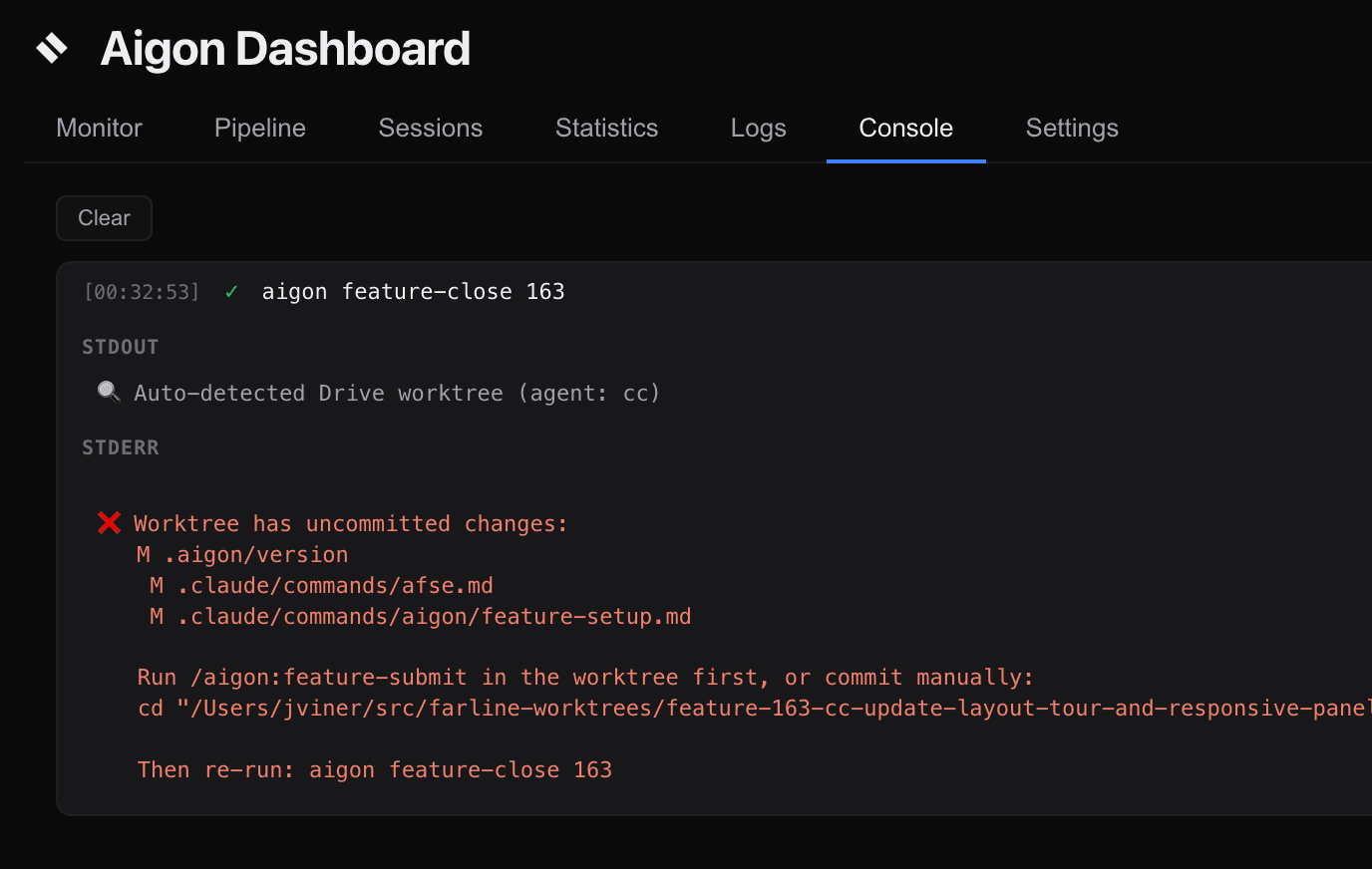View the Statistics tab
1372x869 pixels.
click(x=606, y=129)
